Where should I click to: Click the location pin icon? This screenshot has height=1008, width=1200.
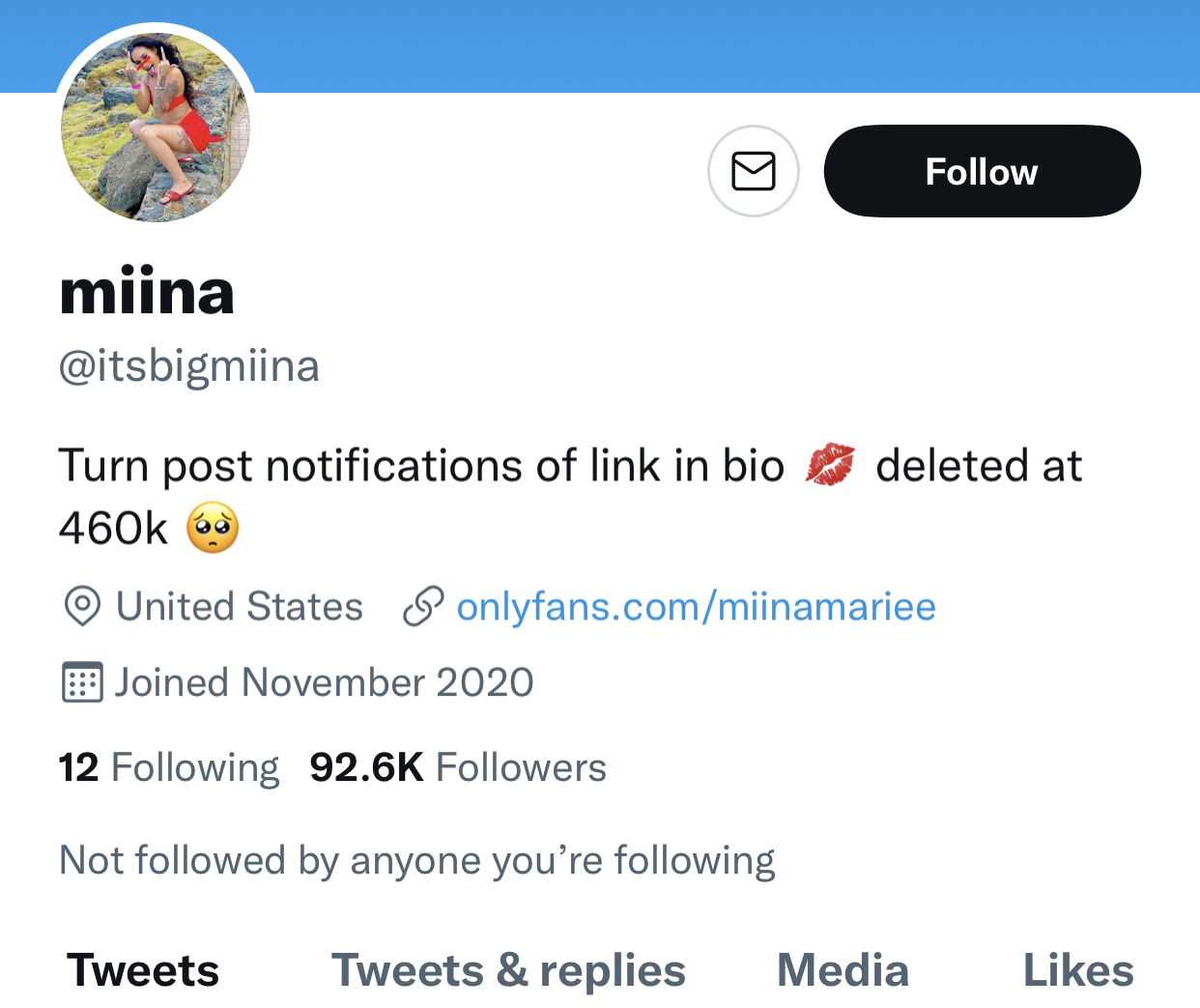(82, 607)
